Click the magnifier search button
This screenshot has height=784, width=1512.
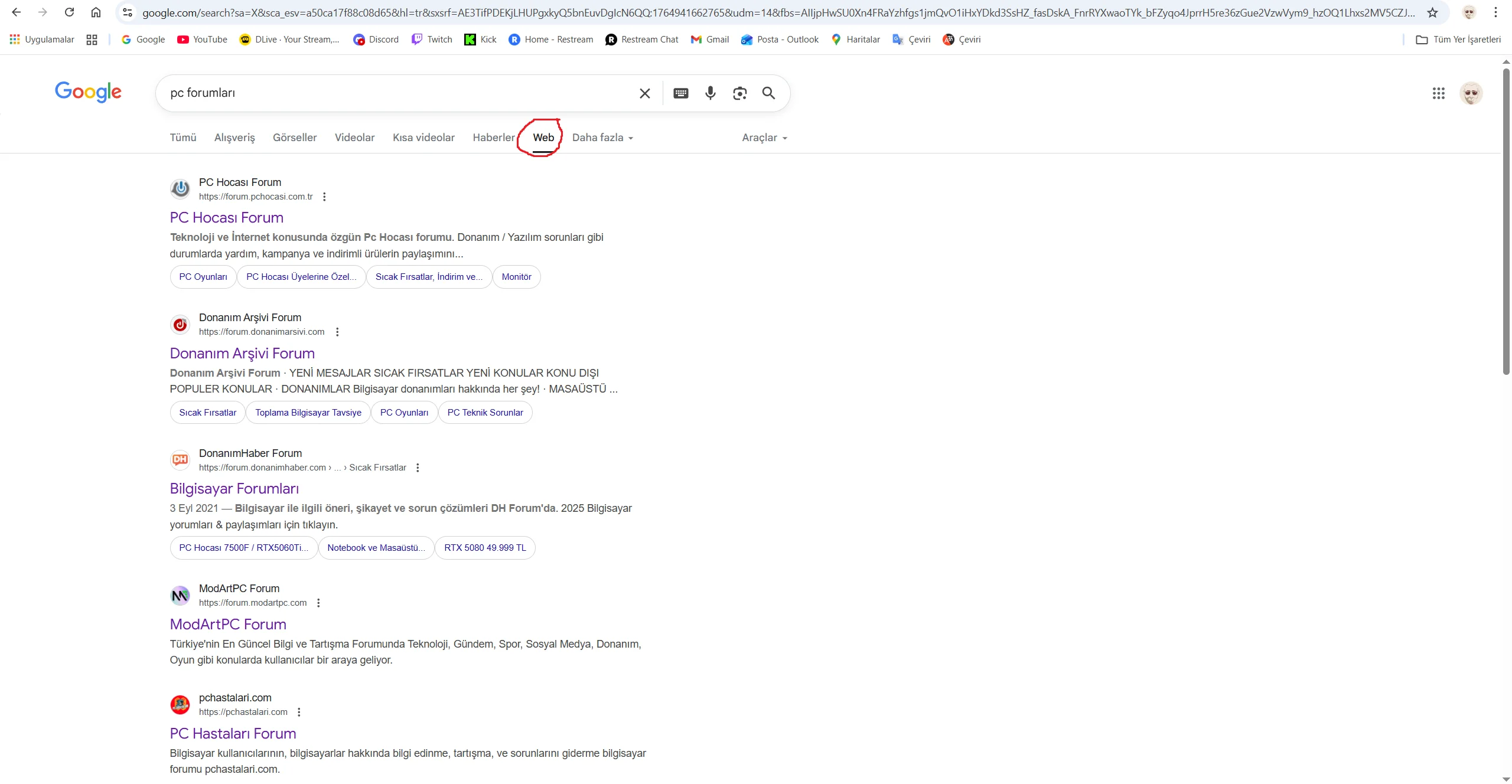(x=768, y=93)
